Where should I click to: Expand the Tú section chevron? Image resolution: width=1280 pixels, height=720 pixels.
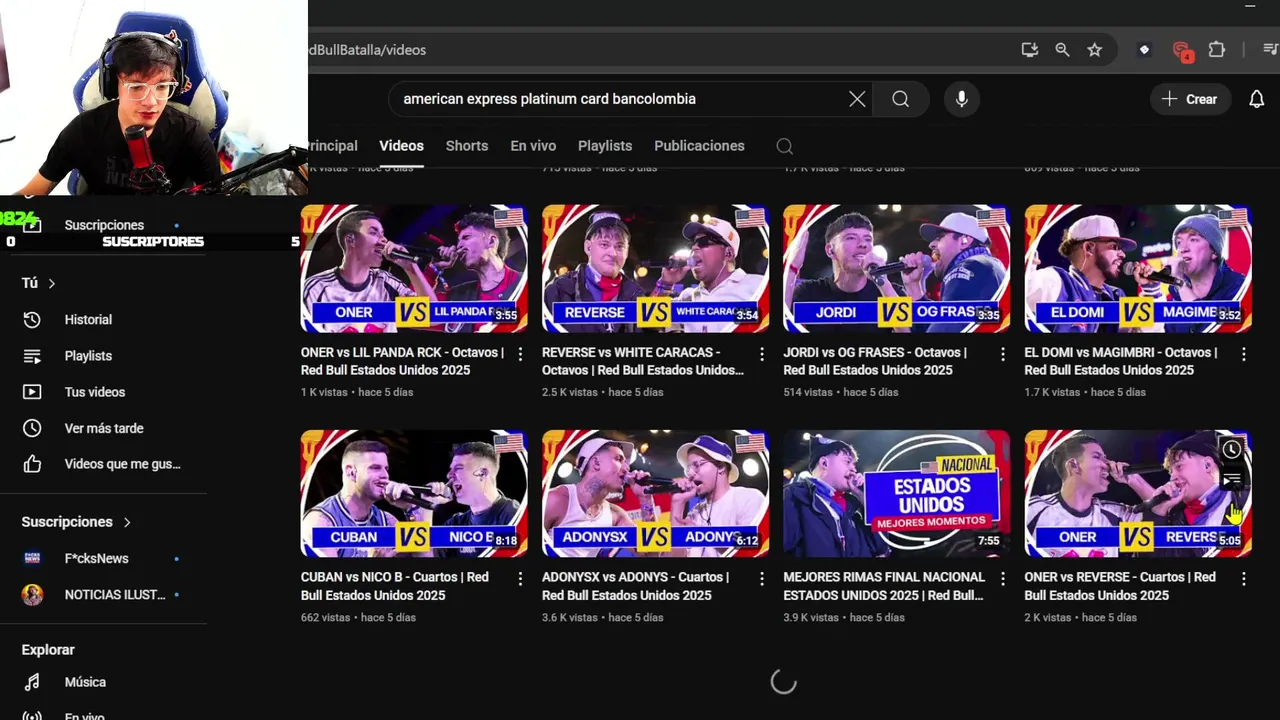click(51, 284)
